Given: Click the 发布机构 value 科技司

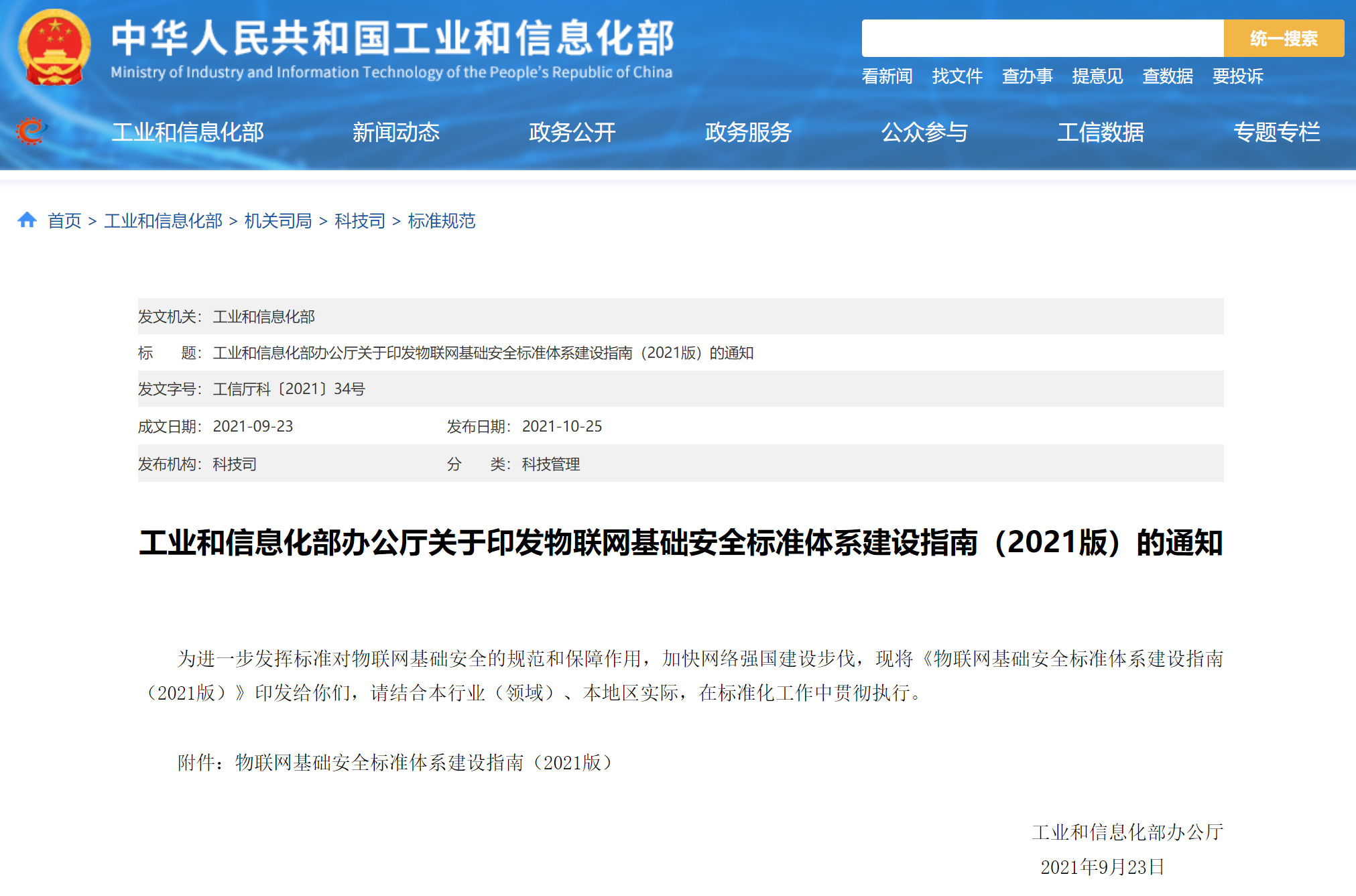Looking at the screenshot, I should (235, 464).
